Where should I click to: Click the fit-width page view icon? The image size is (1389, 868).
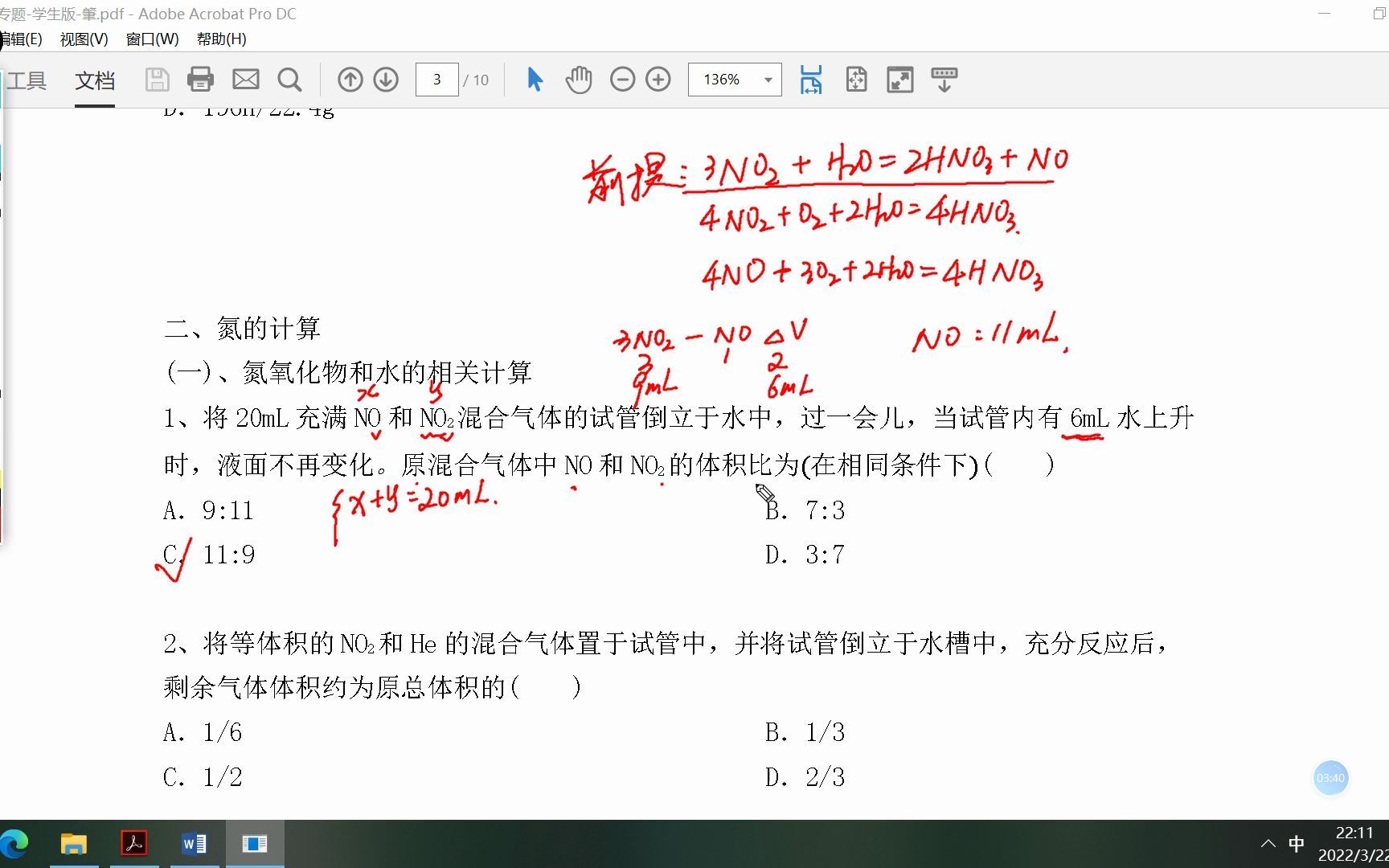(x=811, y=79)
